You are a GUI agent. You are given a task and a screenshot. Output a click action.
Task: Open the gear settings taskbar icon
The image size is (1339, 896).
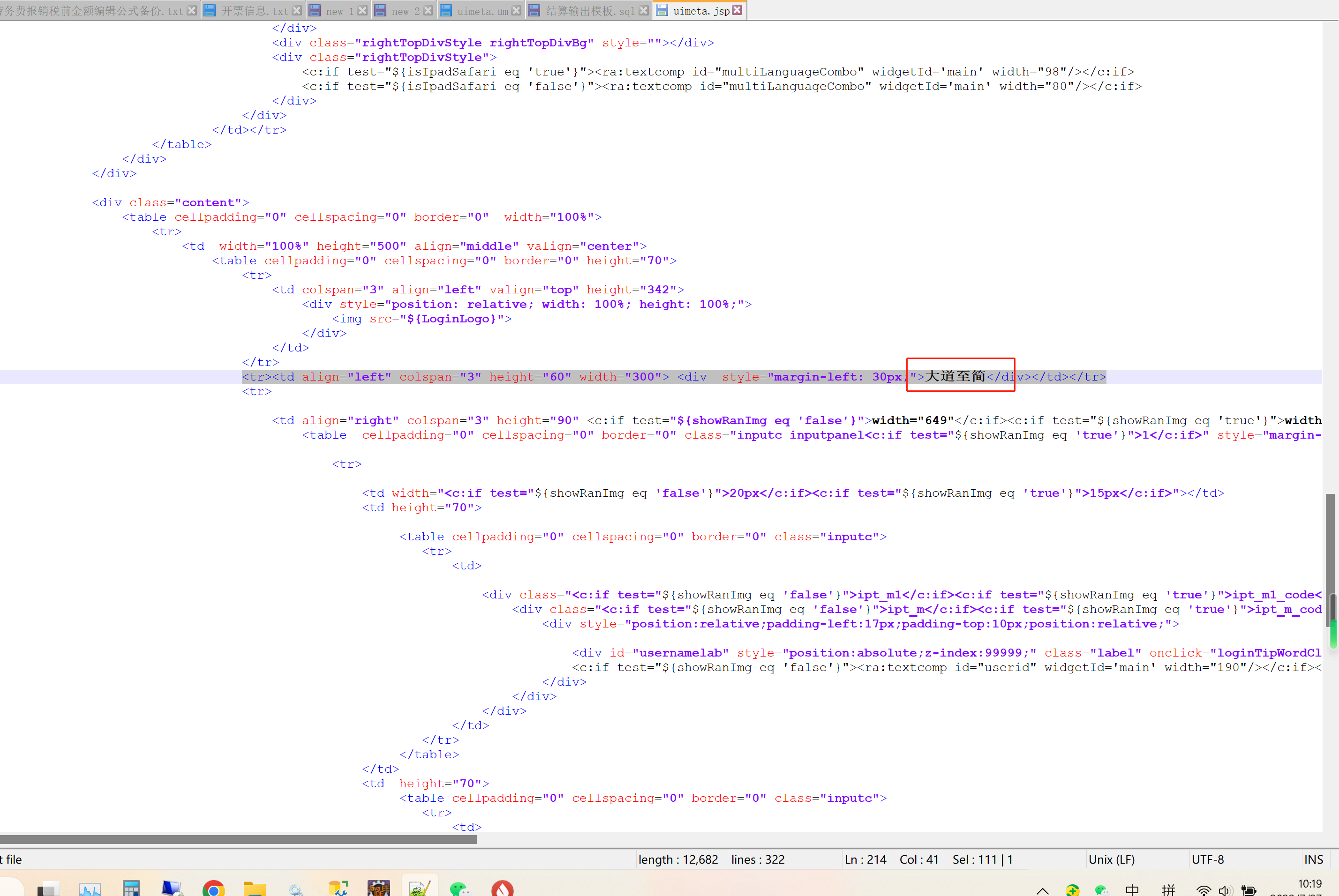295,889
